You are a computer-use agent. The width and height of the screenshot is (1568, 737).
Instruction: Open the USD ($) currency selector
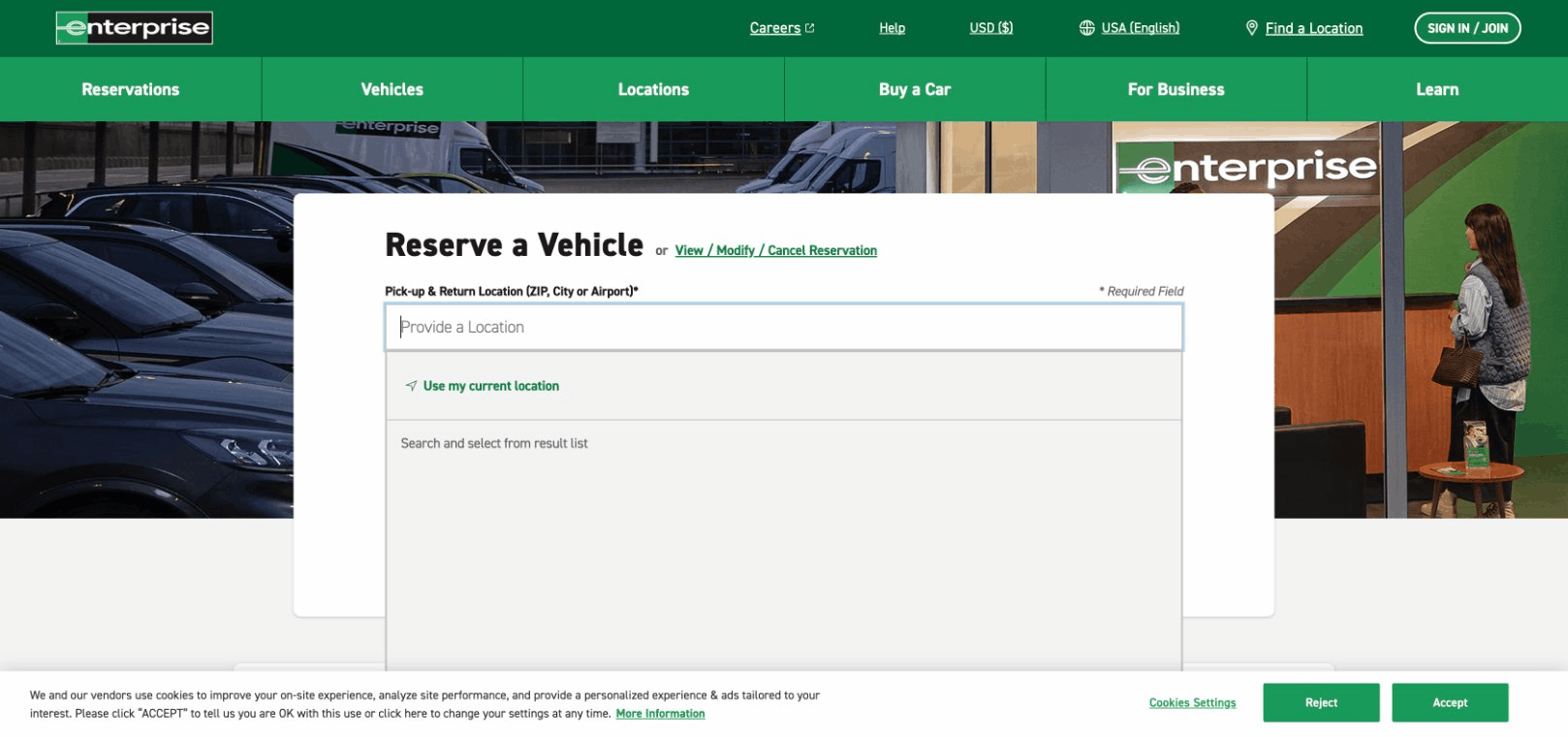click(990, 28)
